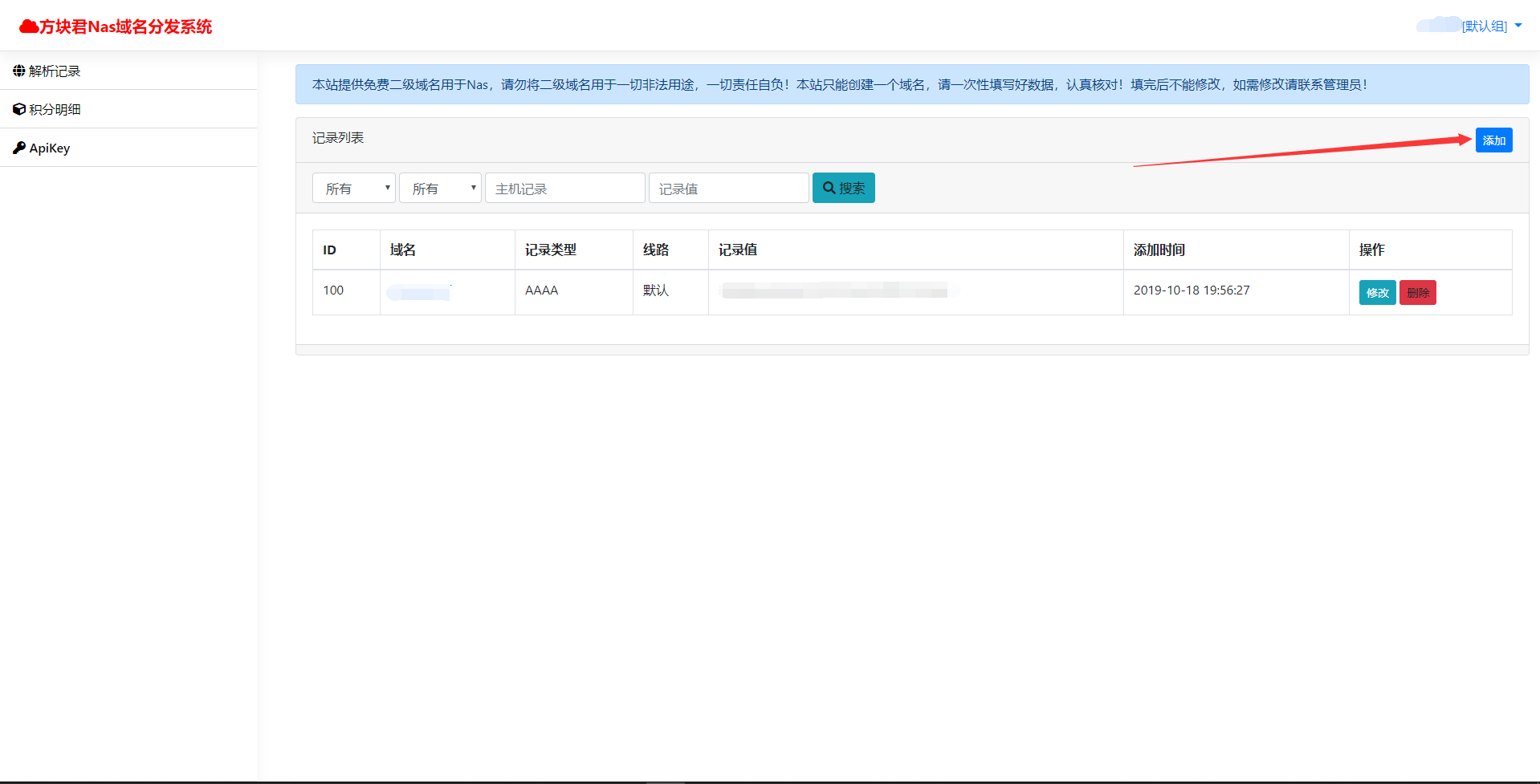Expand the first 所有 filter dropdown
This screenshot has height=784, width=1540.
(353, 189)
